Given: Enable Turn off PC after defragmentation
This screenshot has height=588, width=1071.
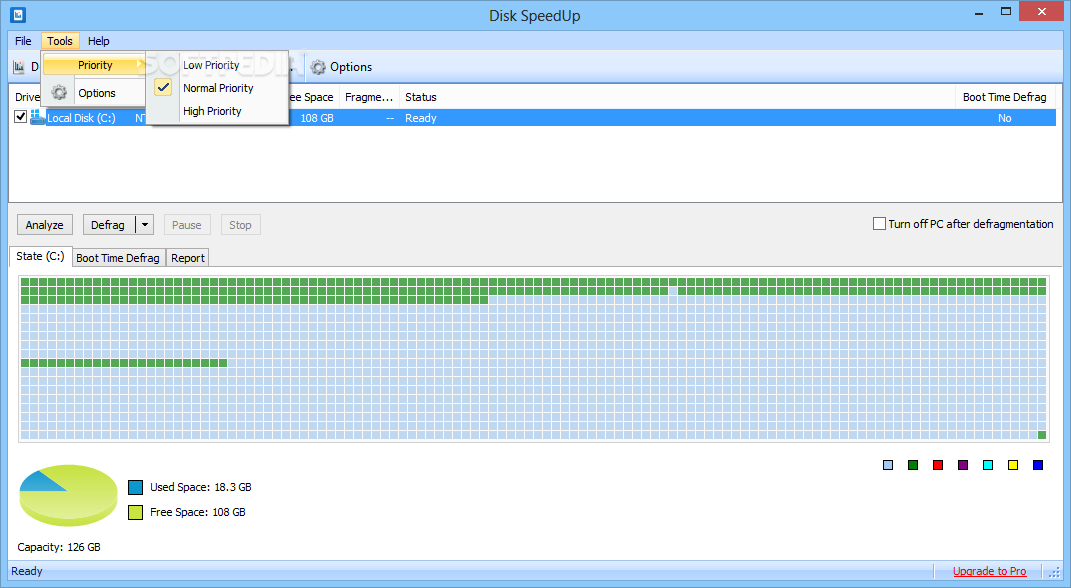Looking at the screenshot, I should [880, 223].
